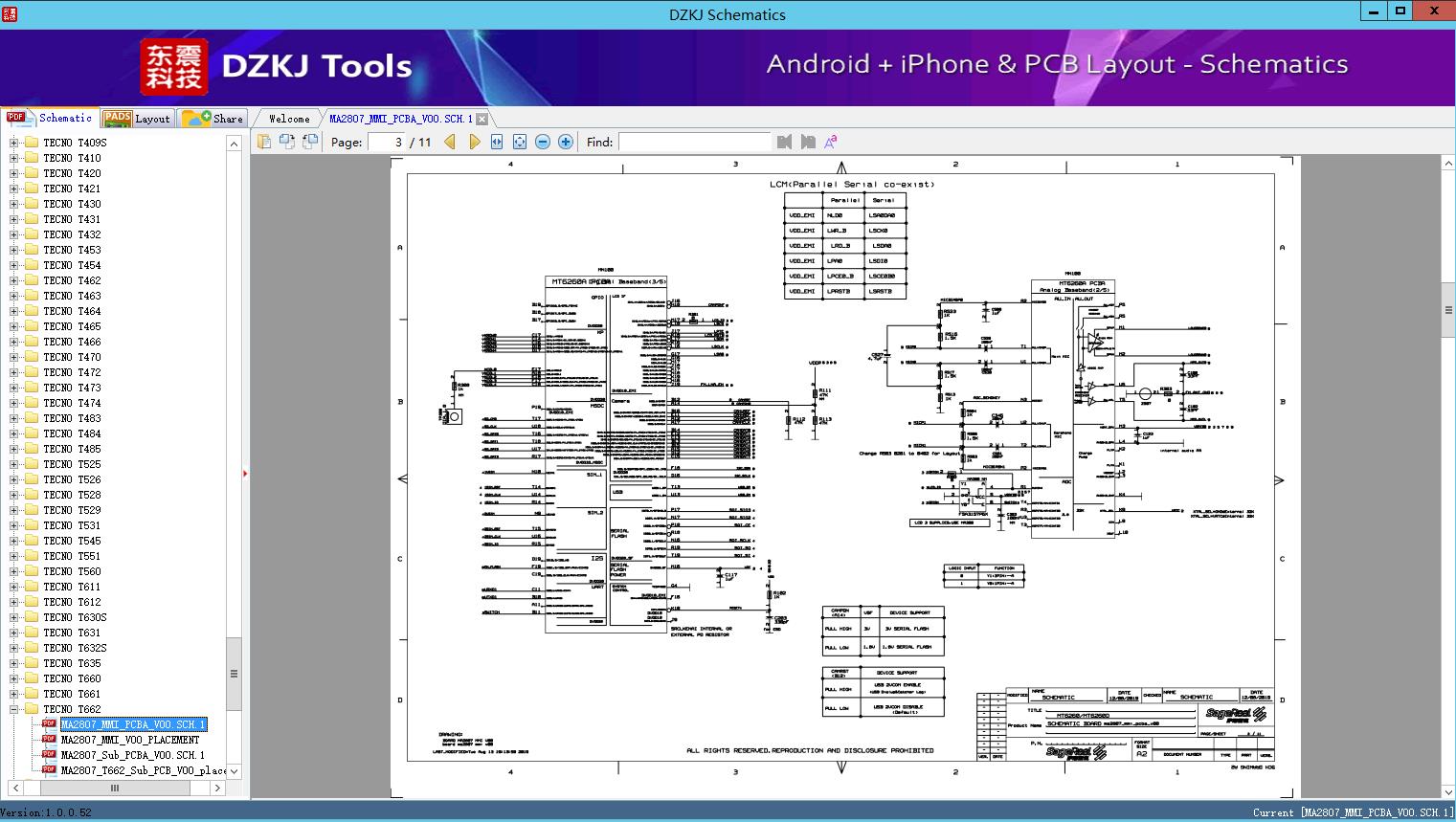Click the tree scroll down arrow
This screenshot has width=1456, height=822.
[x=234, y=771]
